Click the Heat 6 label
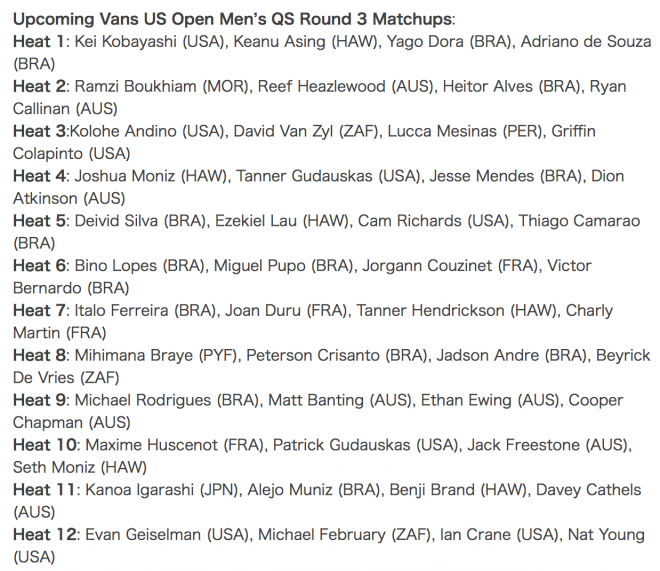660x571 pixels. (39, 266)
